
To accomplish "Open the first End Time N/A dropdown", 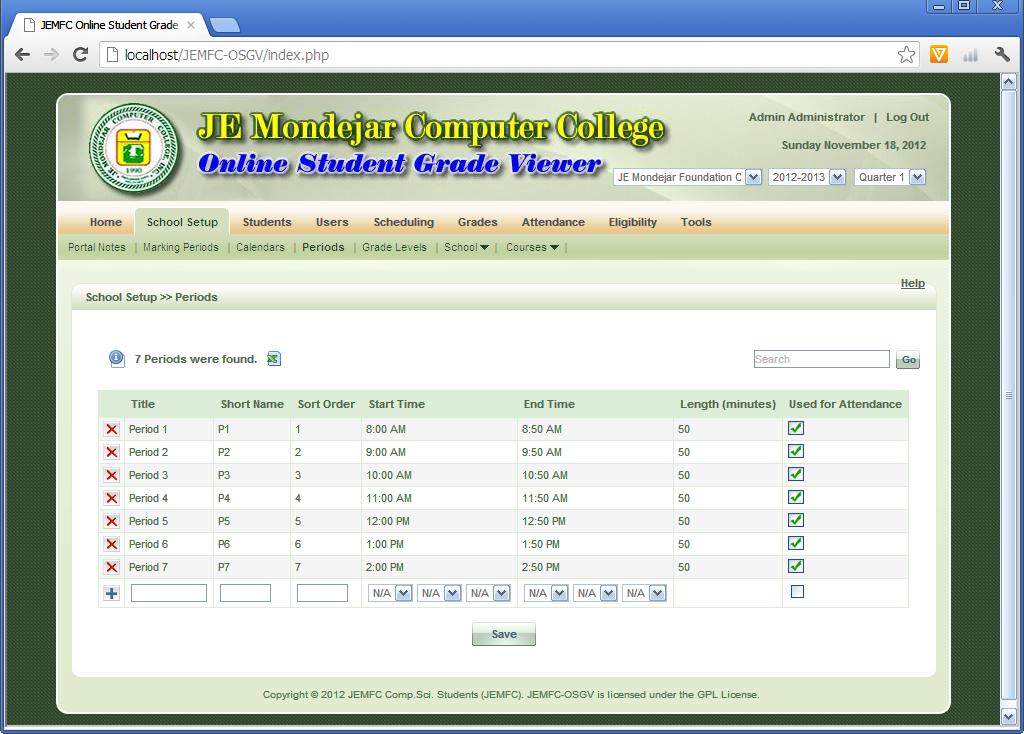I will click(x=546, y=593).
